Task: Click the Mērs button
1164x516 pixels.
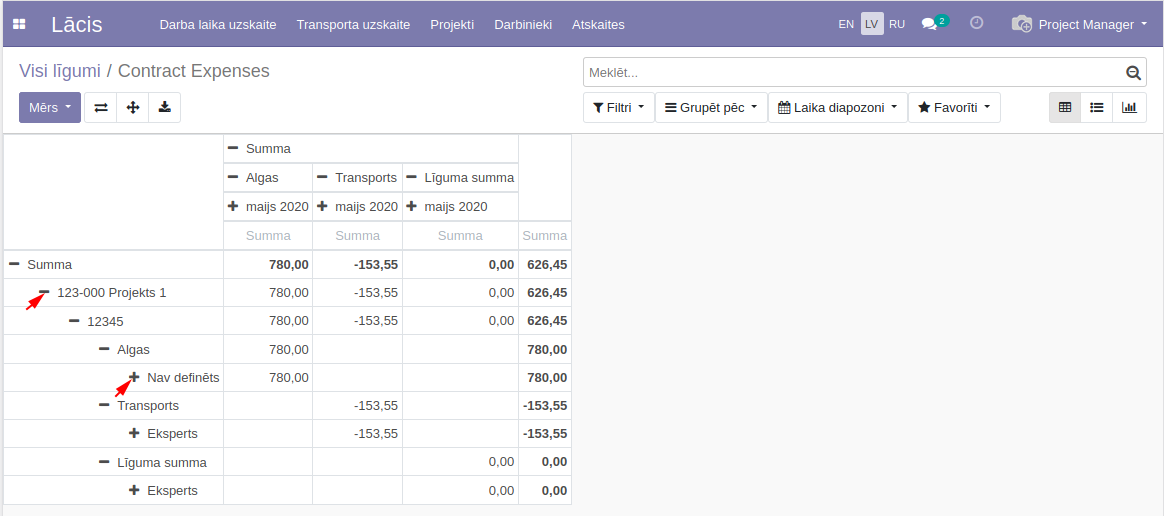Action: (49, 107)
